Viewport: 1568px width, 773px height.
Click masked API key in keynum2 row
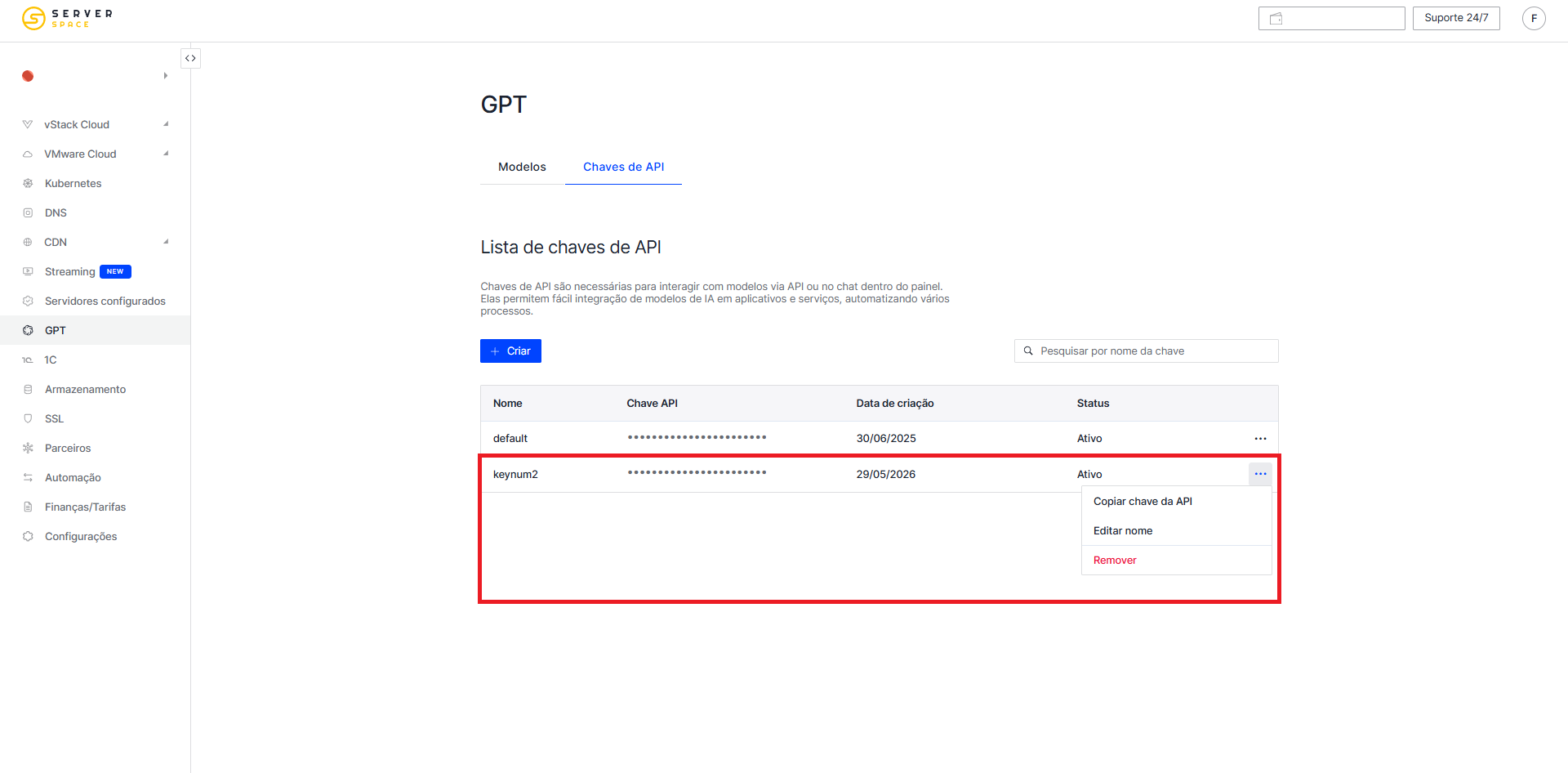coord(697,472)
